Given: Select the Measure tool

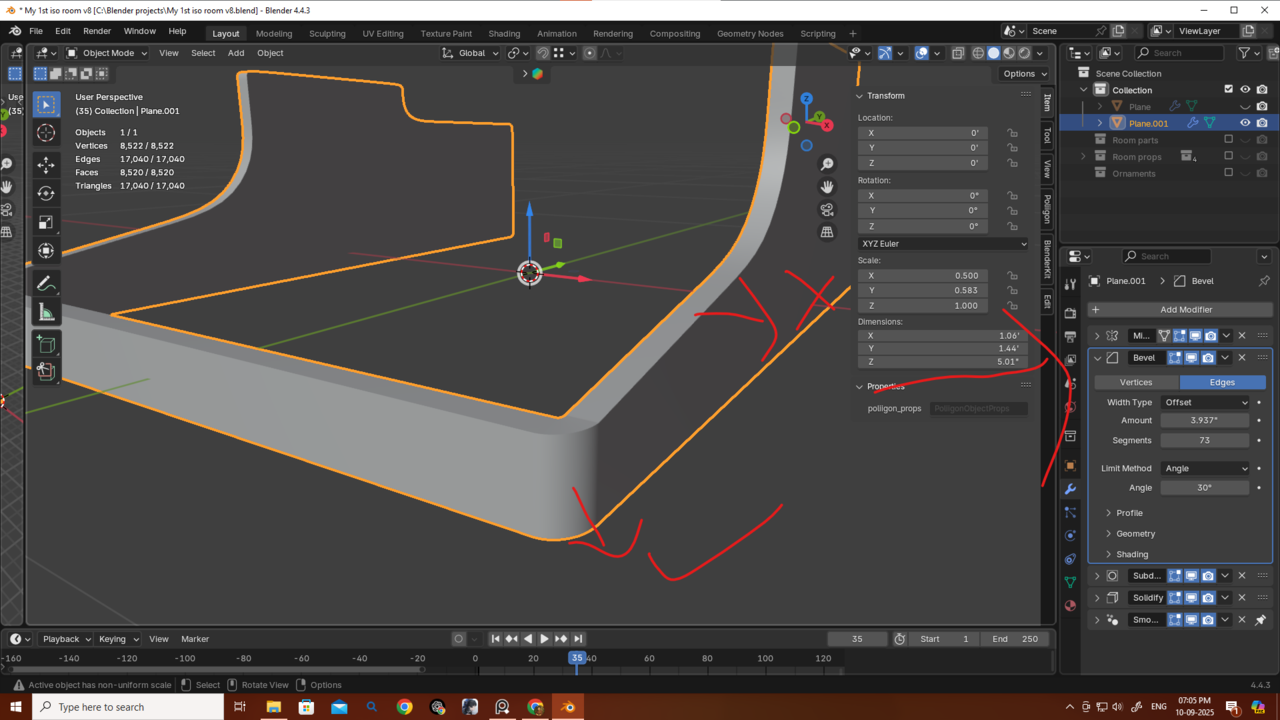Looking at the screenshot, I should point(46,313).
